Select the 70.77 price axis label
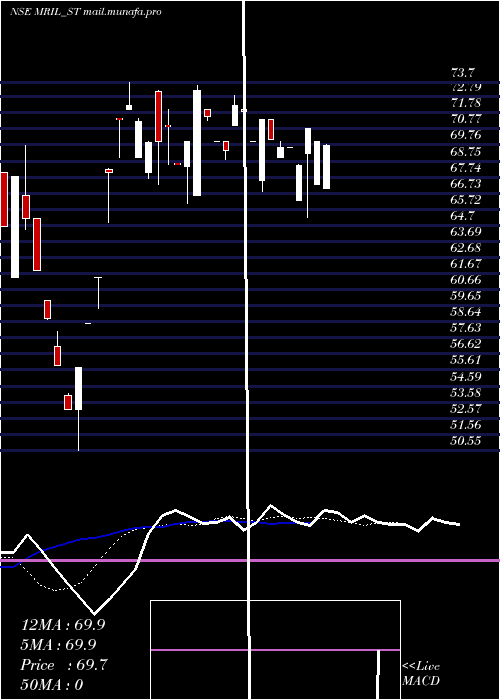 click(x=466, y=119)
